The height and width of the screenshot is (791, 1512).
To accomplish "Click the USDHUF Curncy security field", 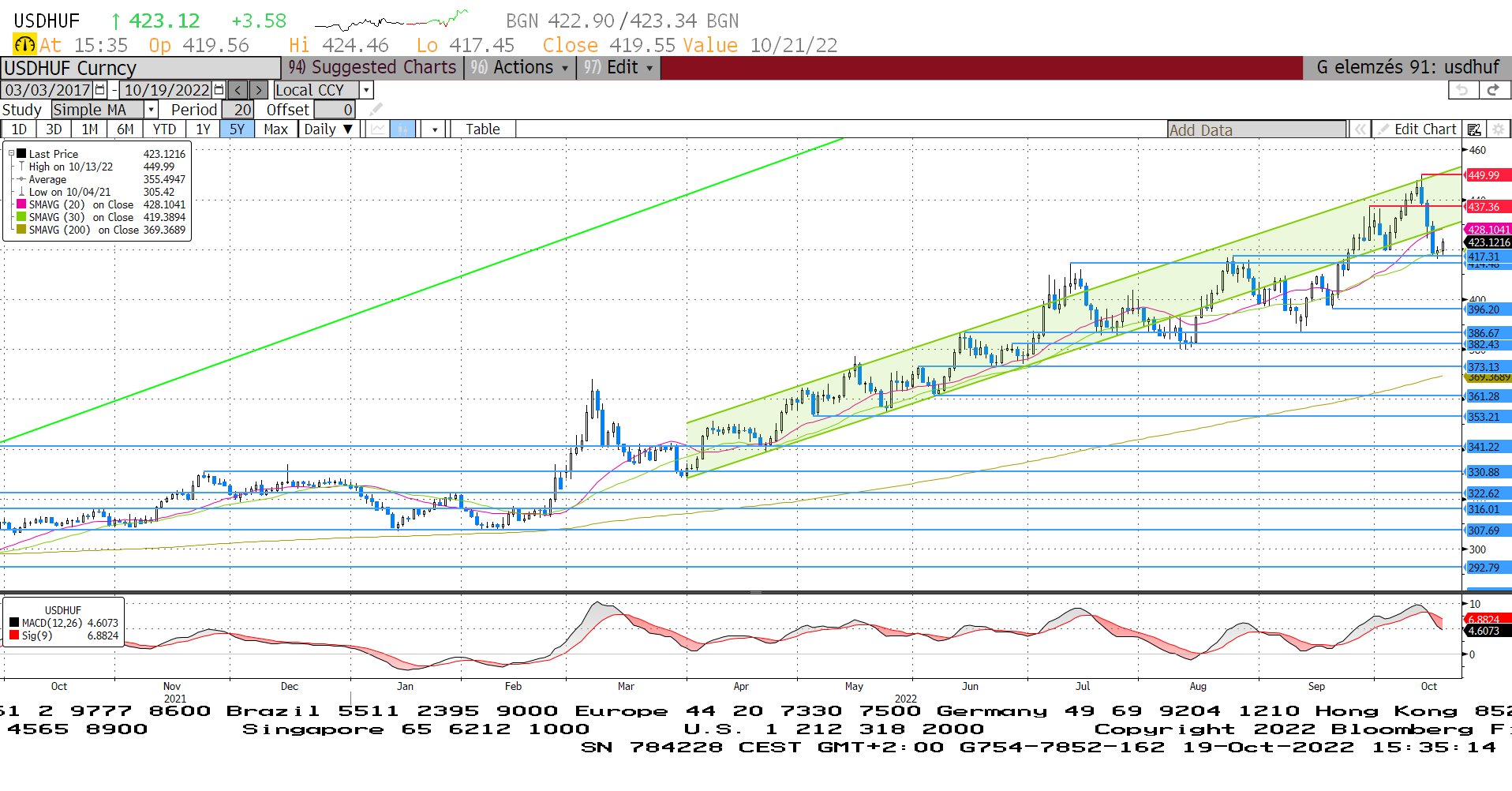I will tap(140, 68).
